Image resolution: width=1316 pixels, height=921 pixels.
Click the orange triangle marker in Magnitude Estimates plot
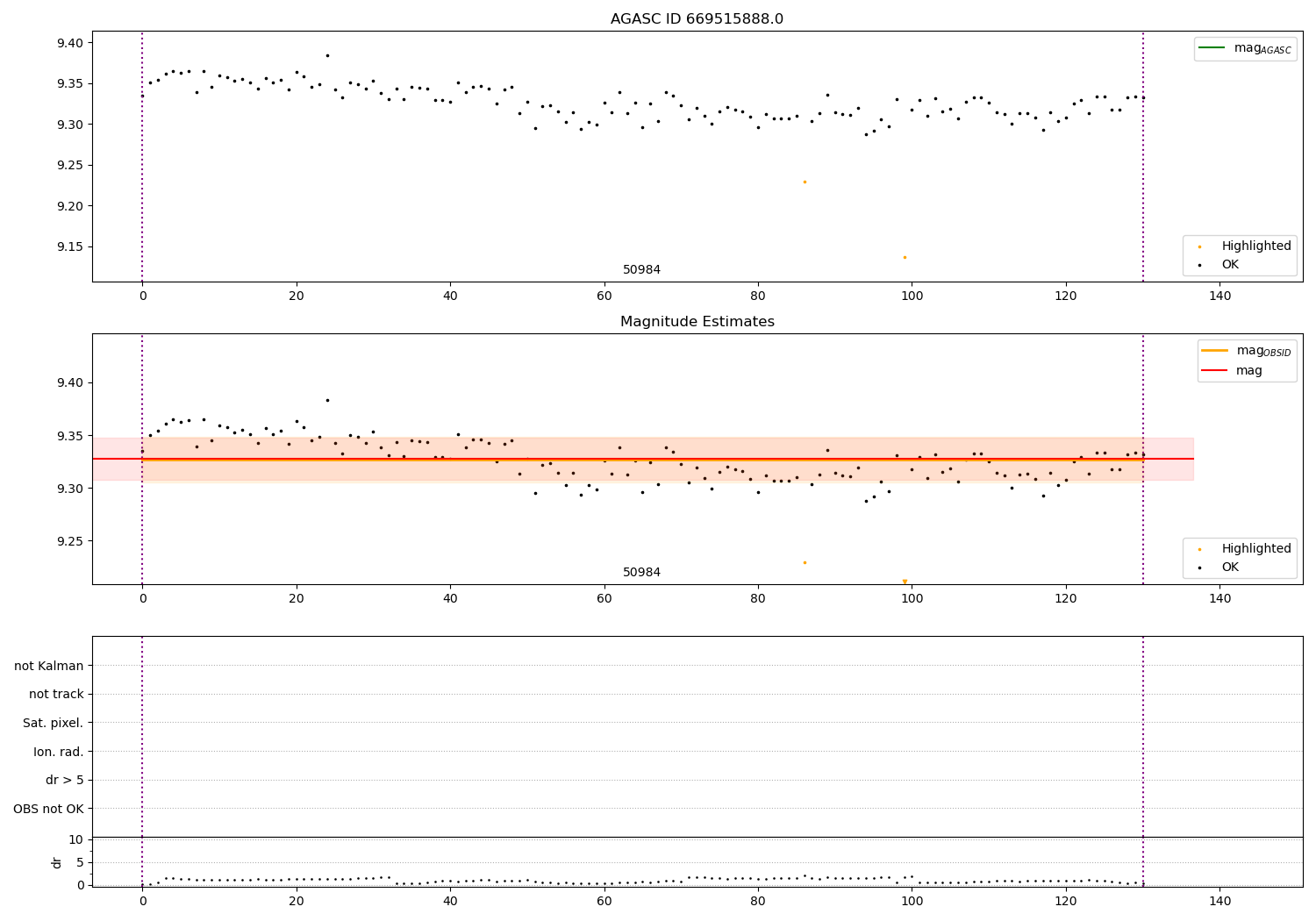click(905, 582)
